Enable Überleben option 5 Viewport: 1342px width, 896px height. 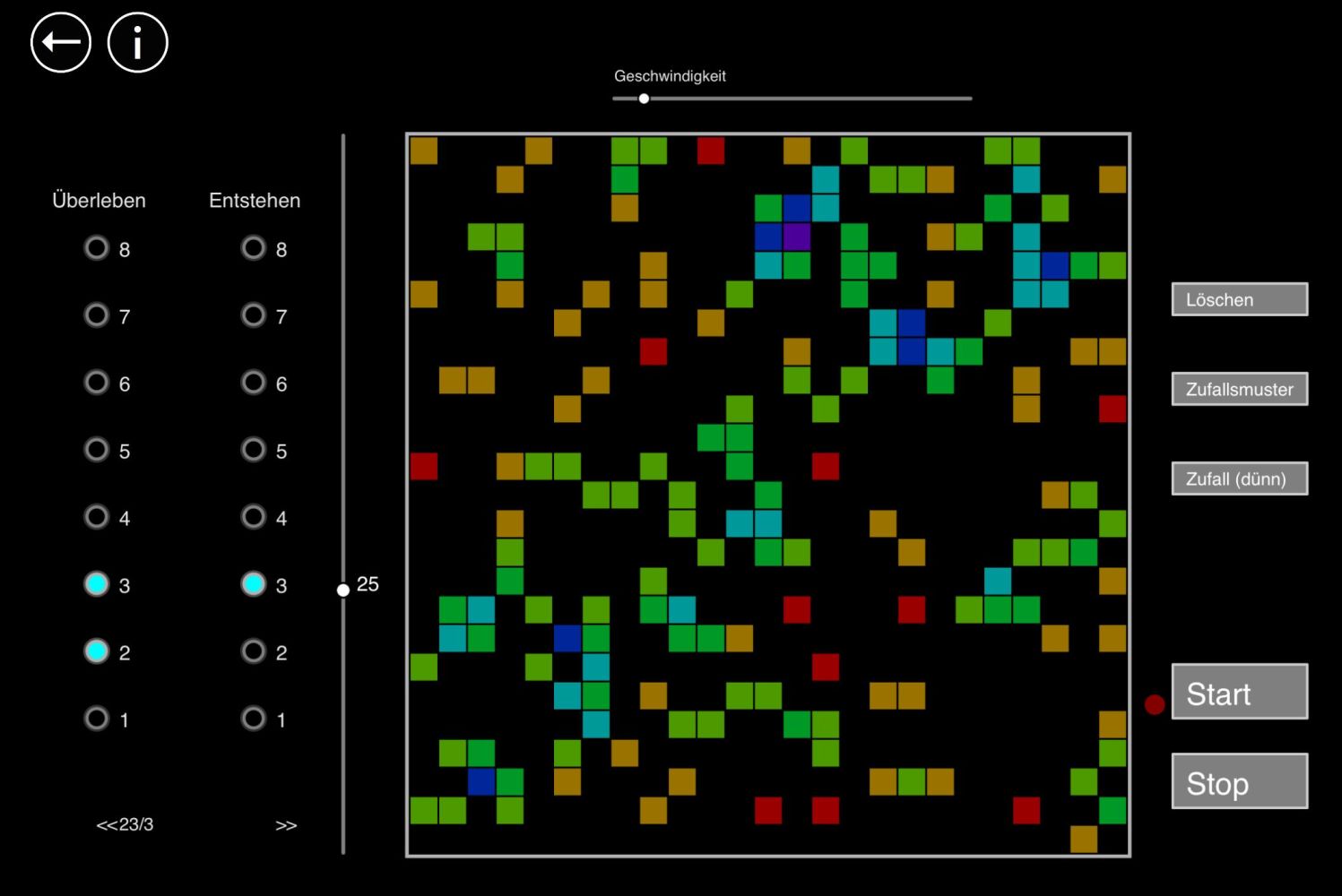coord(97,450)
